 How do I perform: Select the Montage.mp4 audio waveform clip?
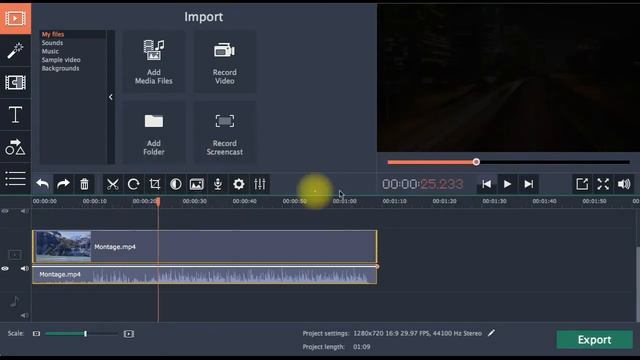(204, 275)
